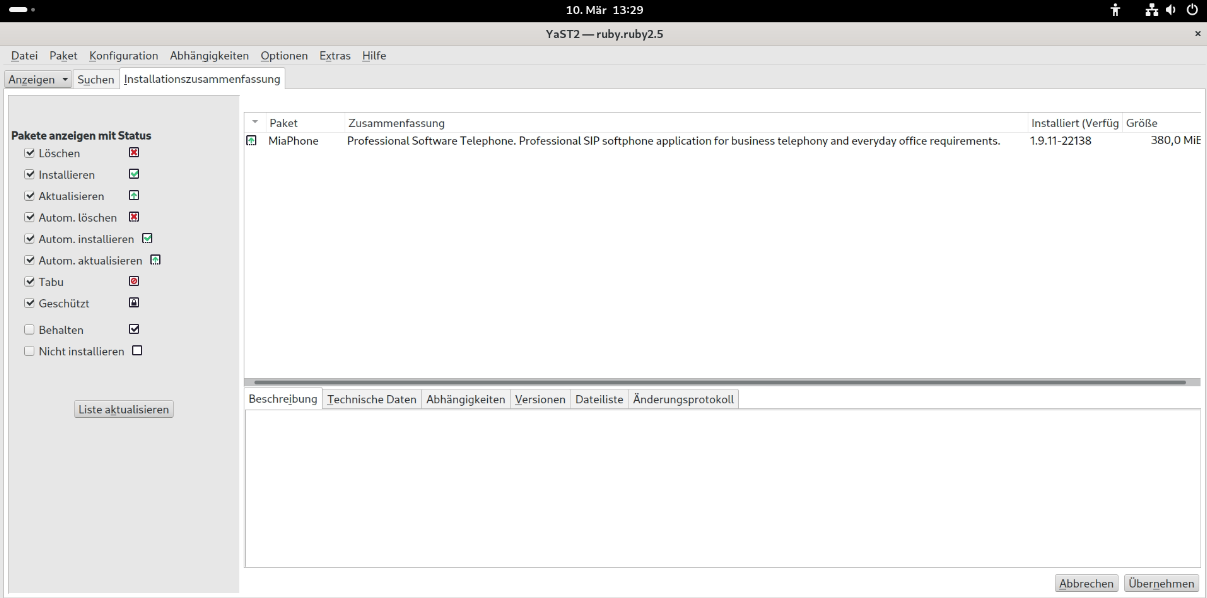Open the Paket menu

pyautogui.click(x=63, y=56)
